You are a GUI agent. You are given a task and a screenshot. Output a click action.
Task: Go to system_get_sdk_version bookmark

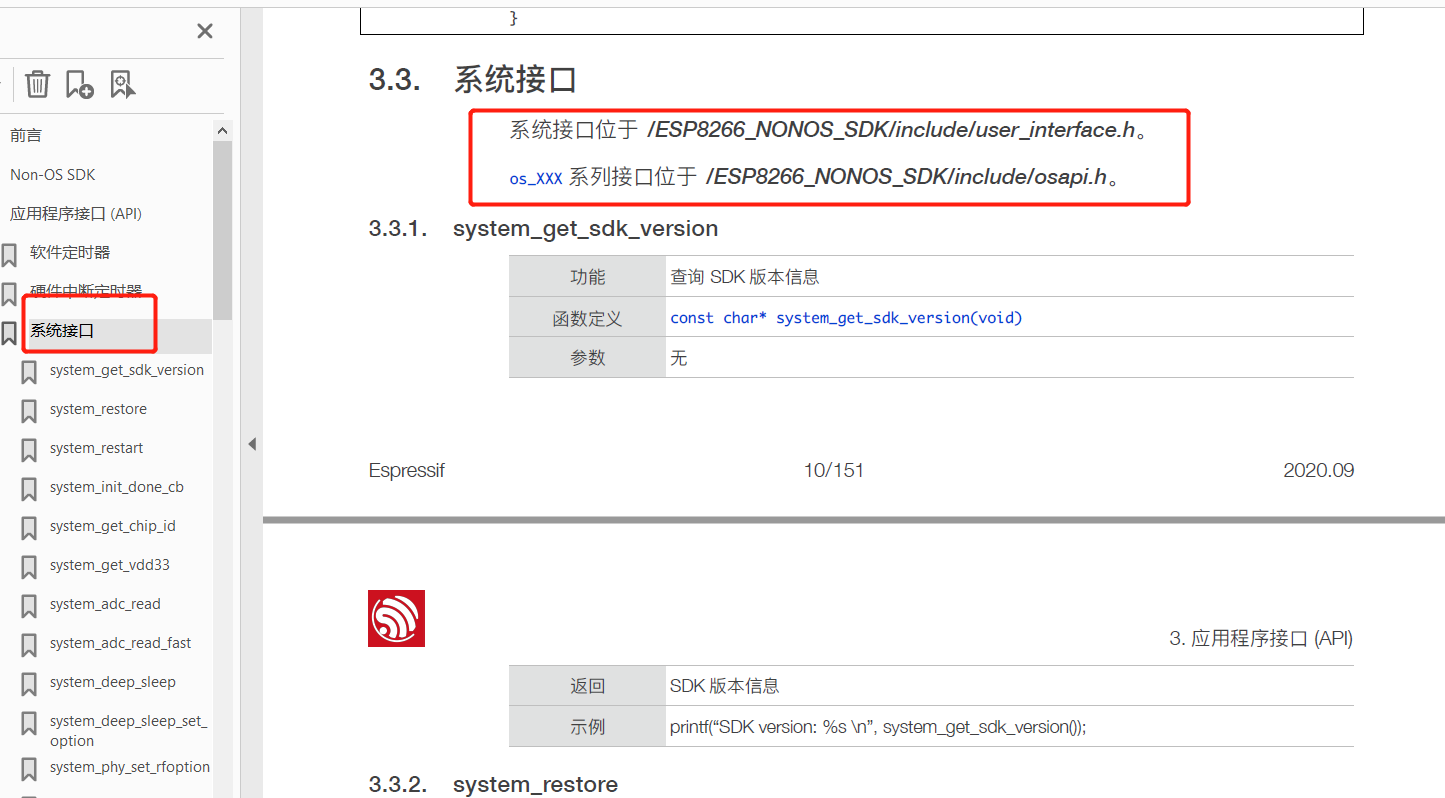click(x=127, y=370)
